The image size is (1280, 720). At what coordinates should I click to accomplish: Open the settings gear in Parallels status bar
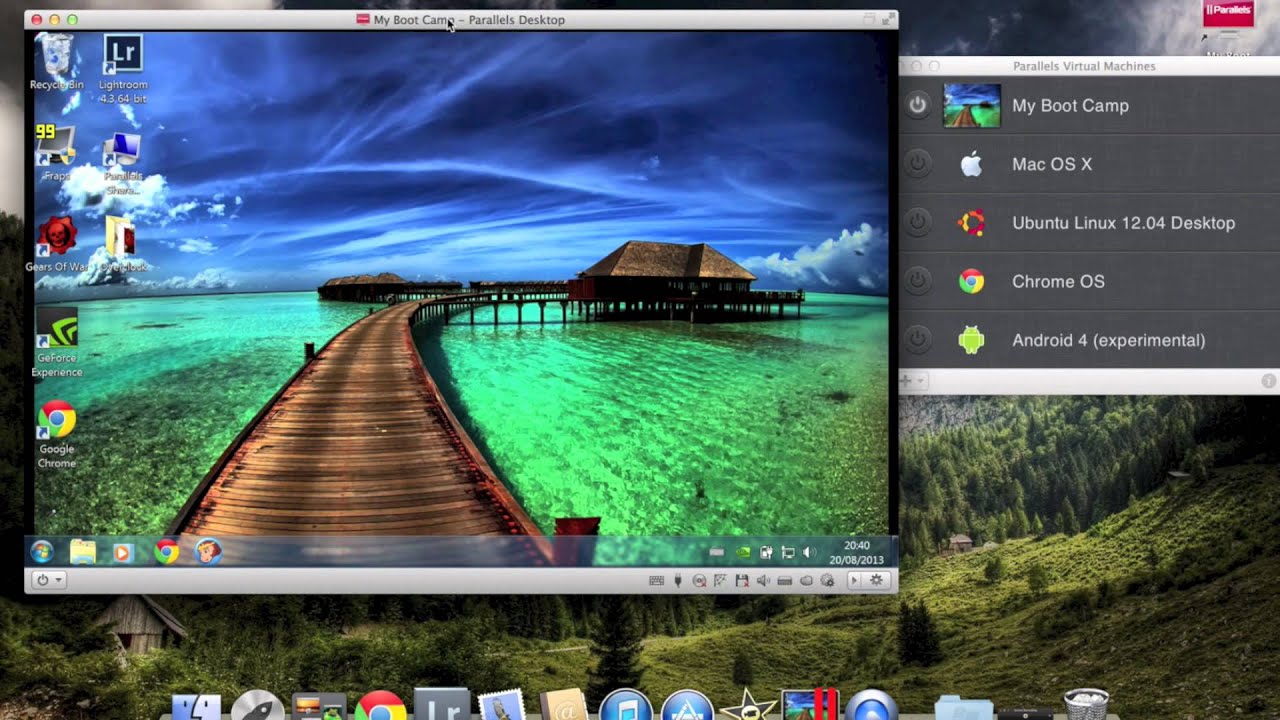coord(877,580)
